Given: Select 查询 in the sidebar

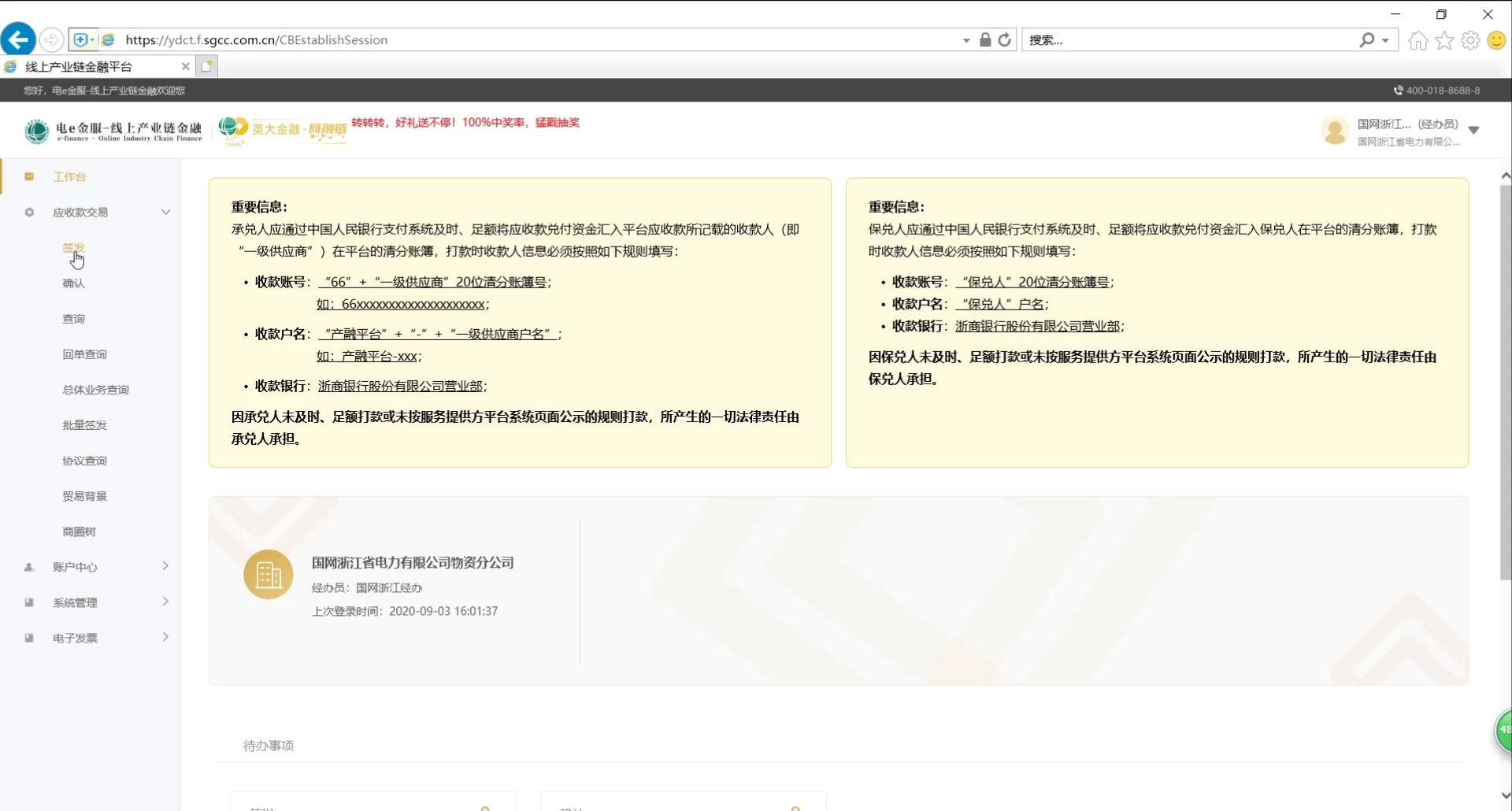Looking at the screenshot, I should pos(73,319).
